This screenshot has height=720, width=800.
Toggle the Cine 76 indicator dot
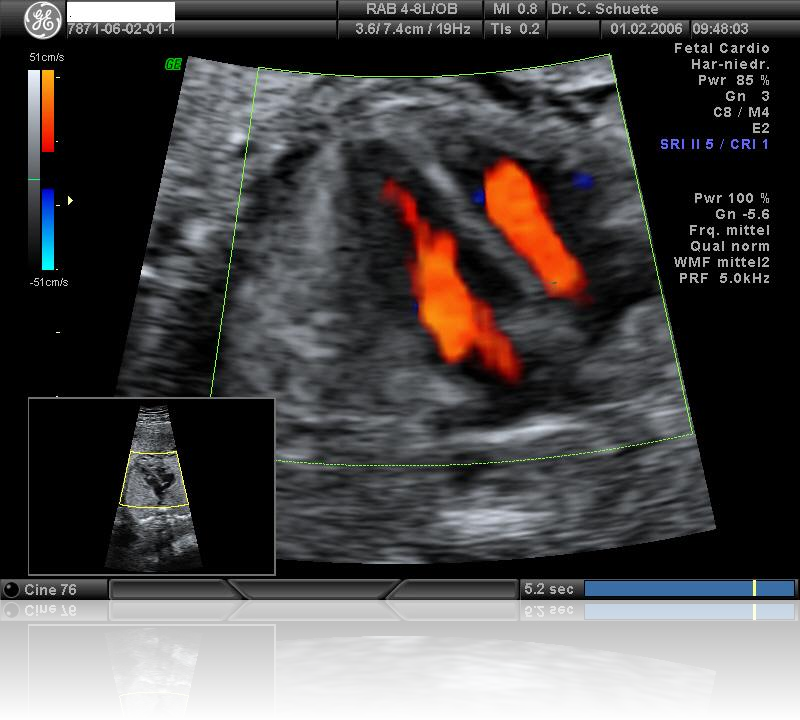[11, 590]
